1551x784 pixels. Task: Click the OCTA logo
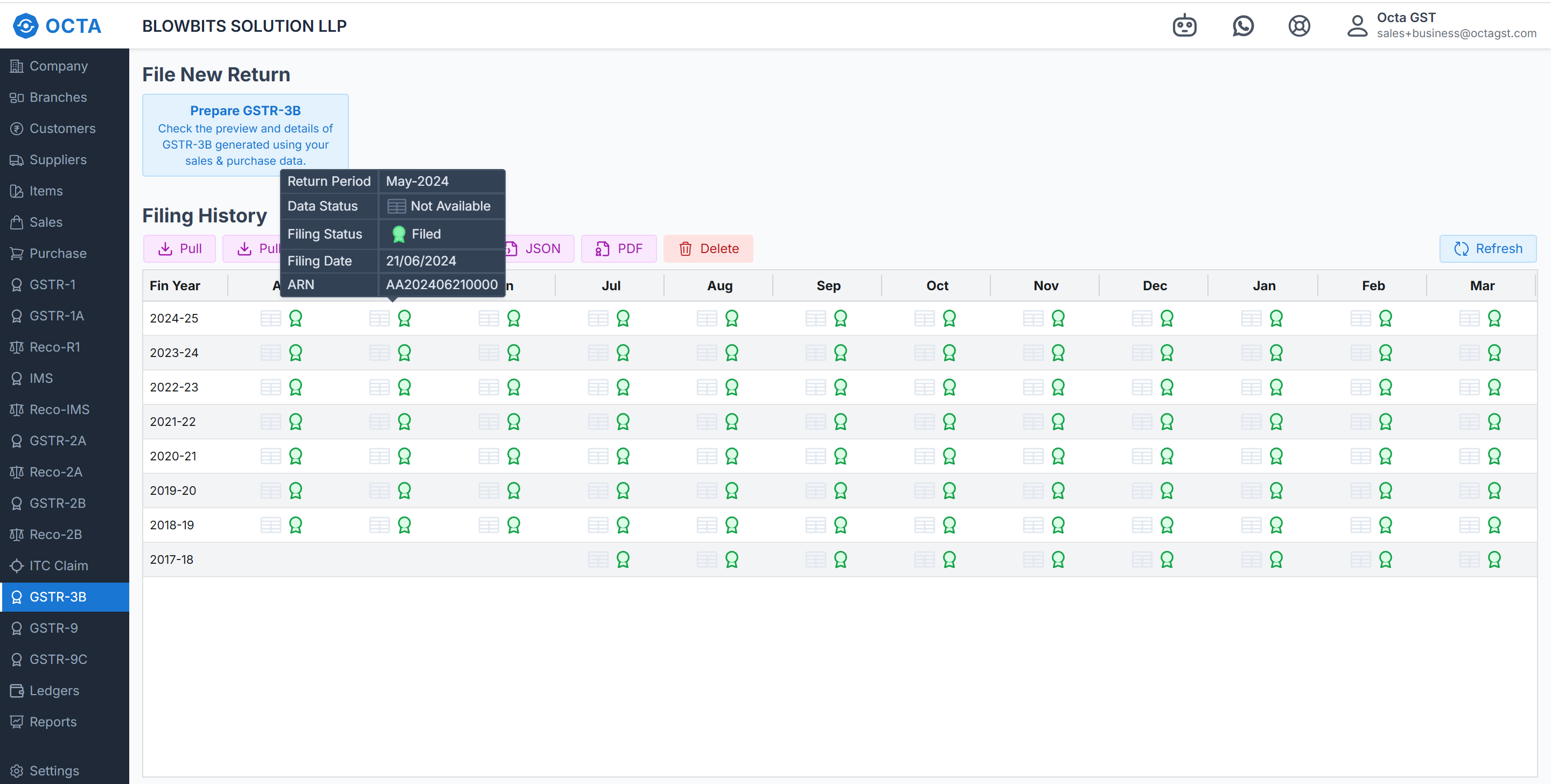tap(57, 26)
